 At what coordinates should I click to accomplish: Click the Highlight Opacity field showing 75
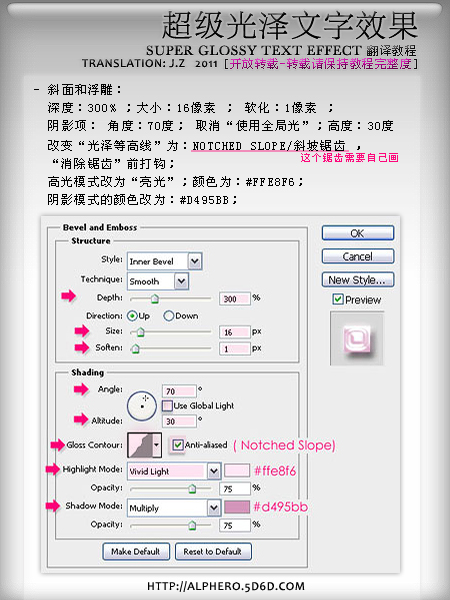click(x=235, y=489)
